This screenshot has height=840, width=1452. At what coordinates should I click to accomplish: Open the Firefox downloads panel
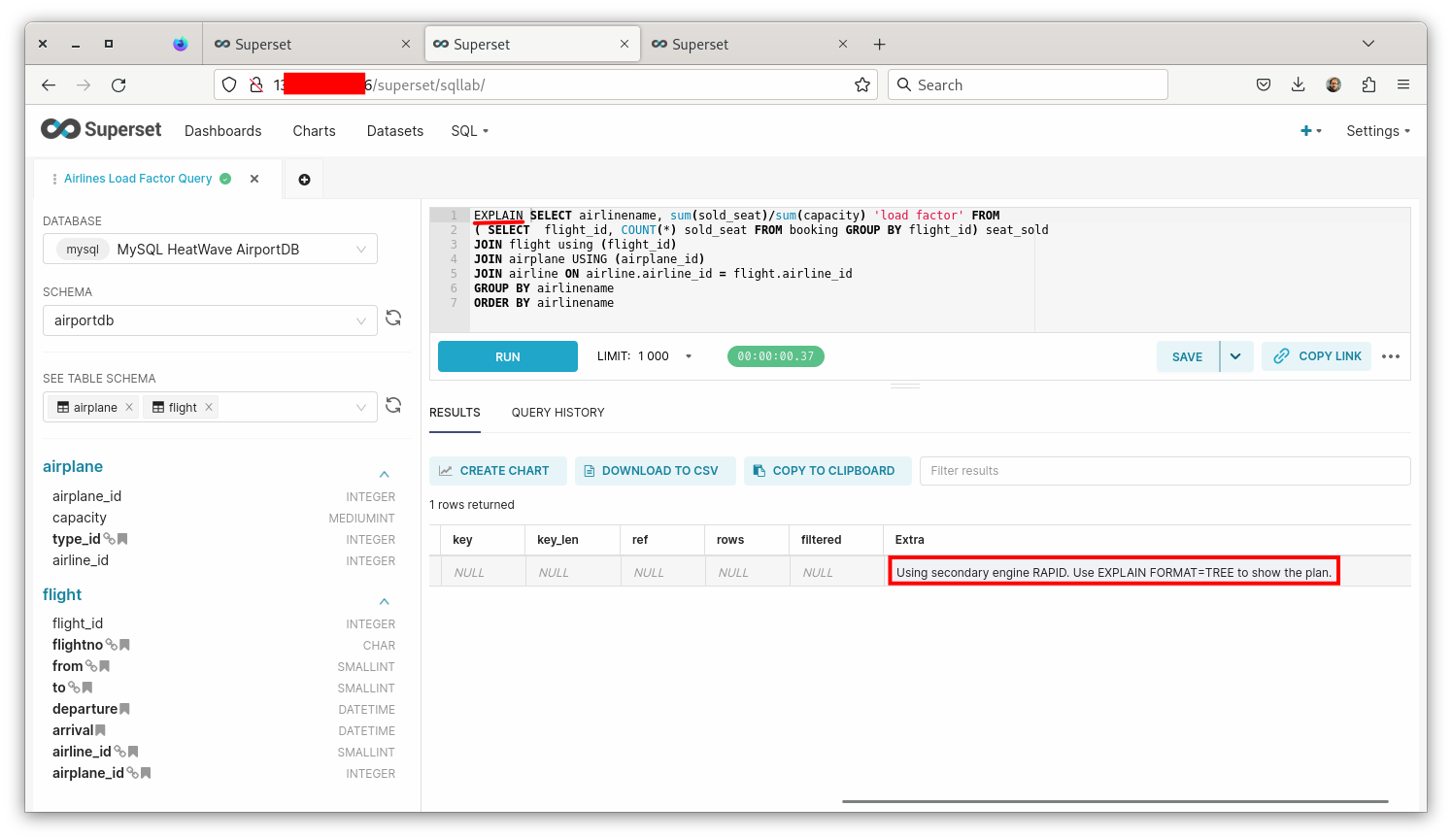tap(1299, 85)
